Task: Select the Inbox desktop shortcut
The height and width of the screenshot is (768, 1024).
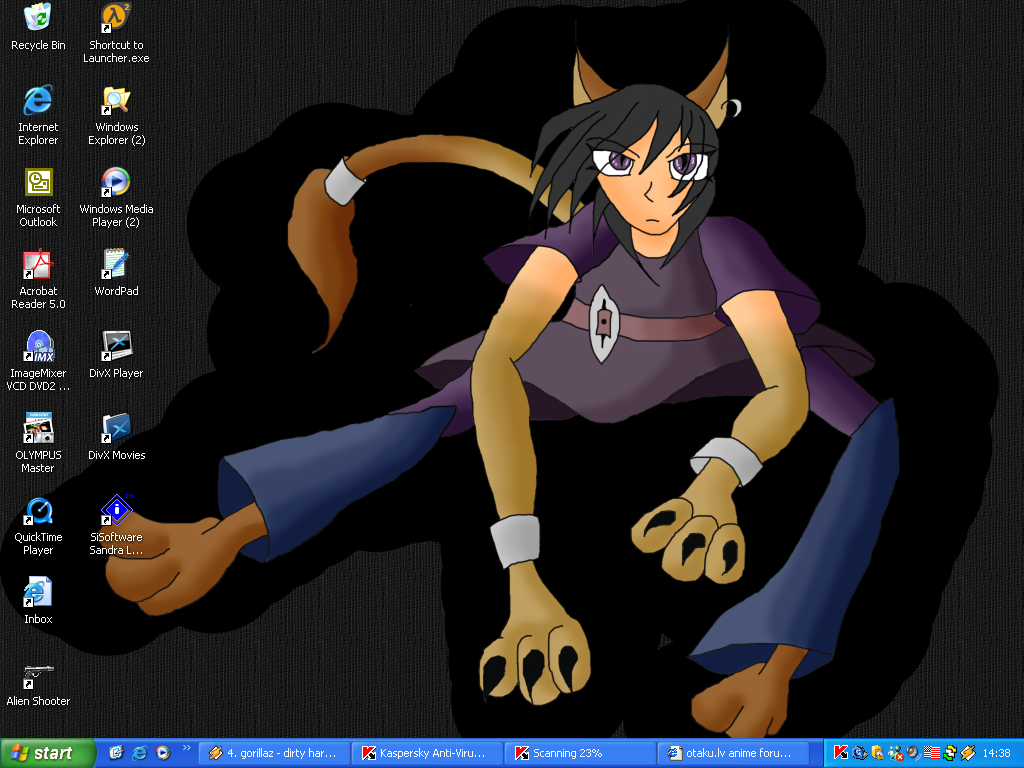Action: tap(38, 601)
